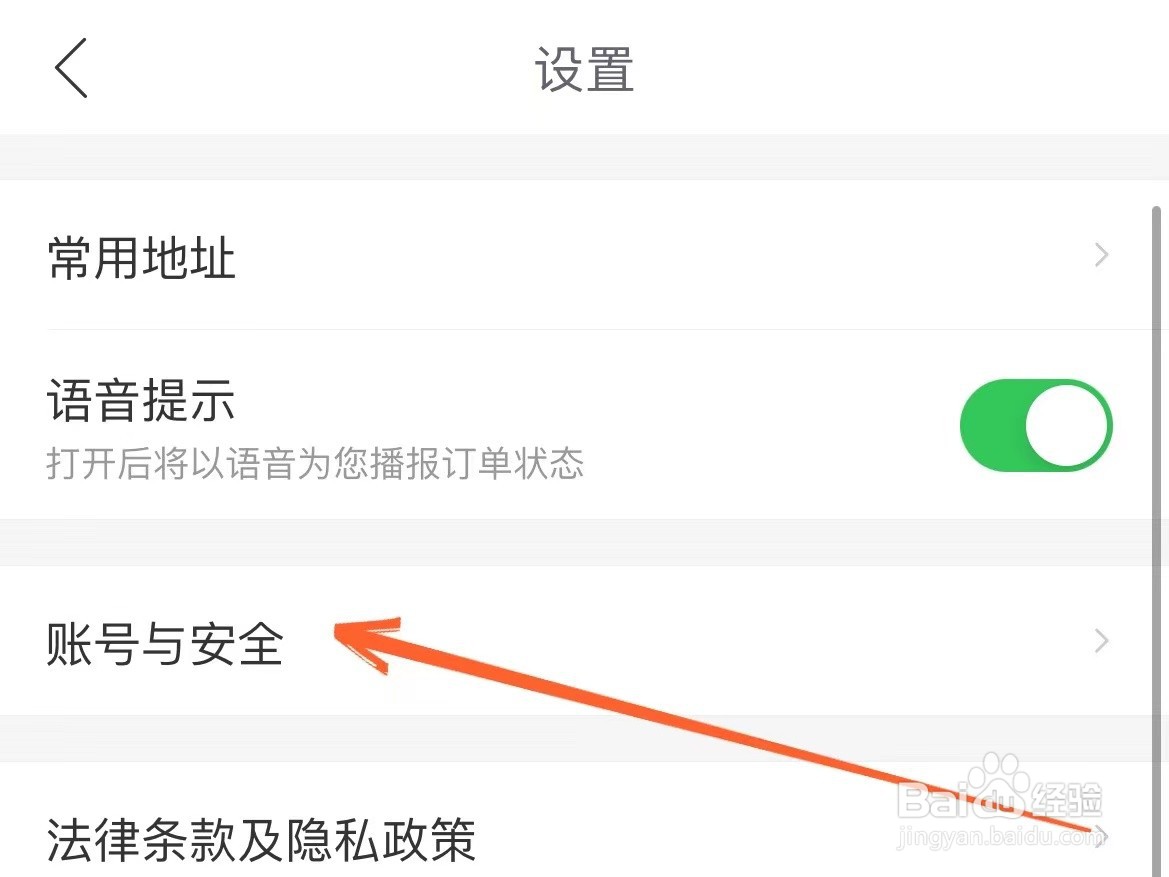Tap the 设置 page title

[x=584, y=69]
